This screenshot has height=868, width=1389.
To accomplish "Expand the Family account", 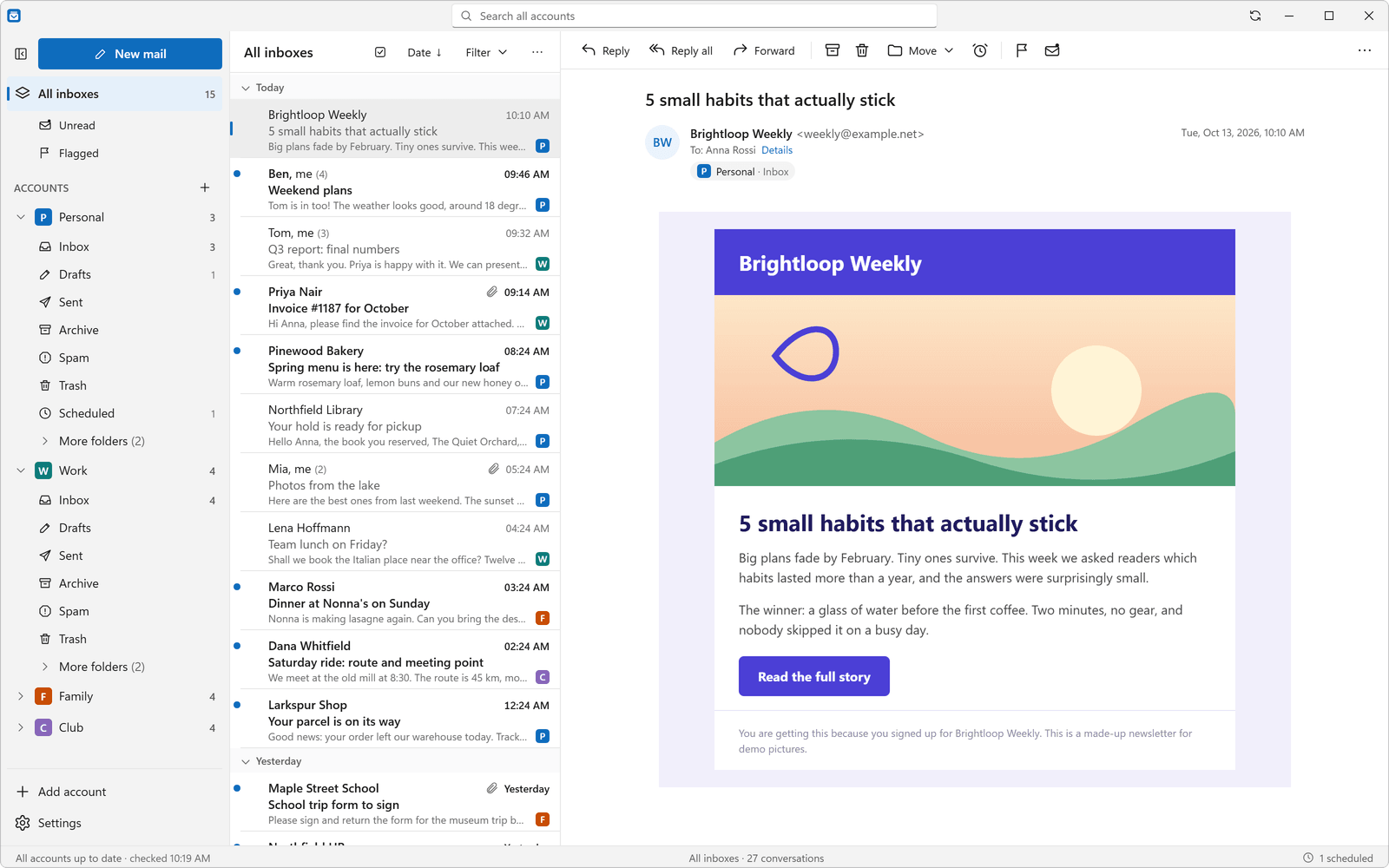I will (x=21, y=696).
